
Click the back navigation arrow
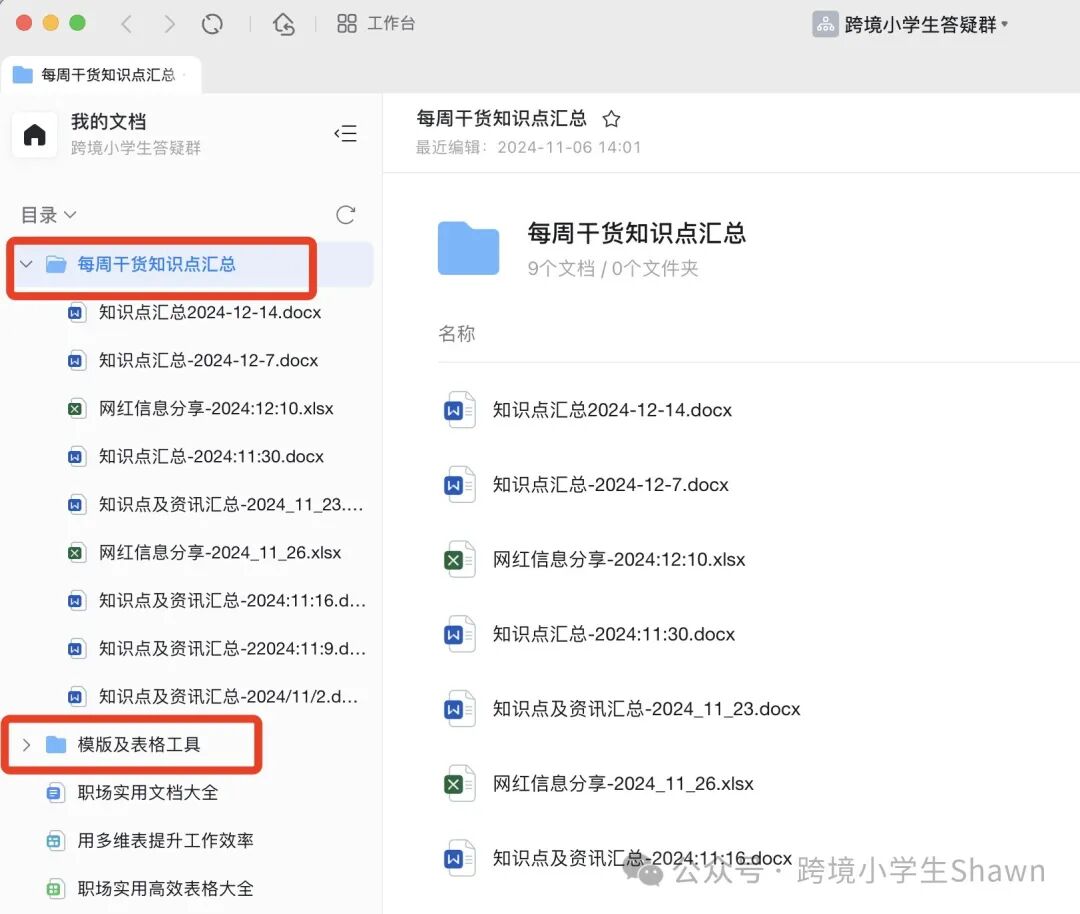(126, 24)
